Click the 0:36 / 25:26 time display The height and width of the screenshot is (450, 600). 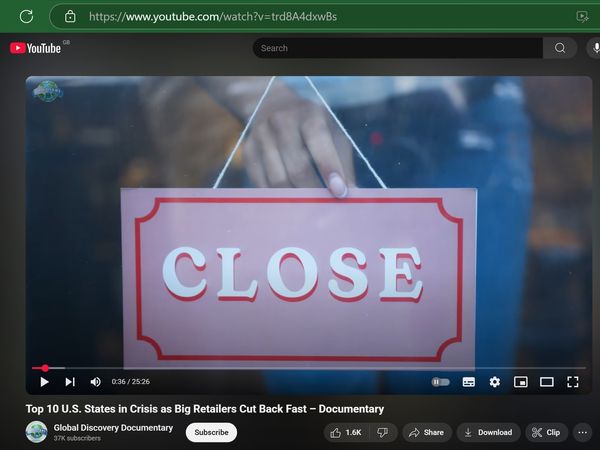point(130,382)
